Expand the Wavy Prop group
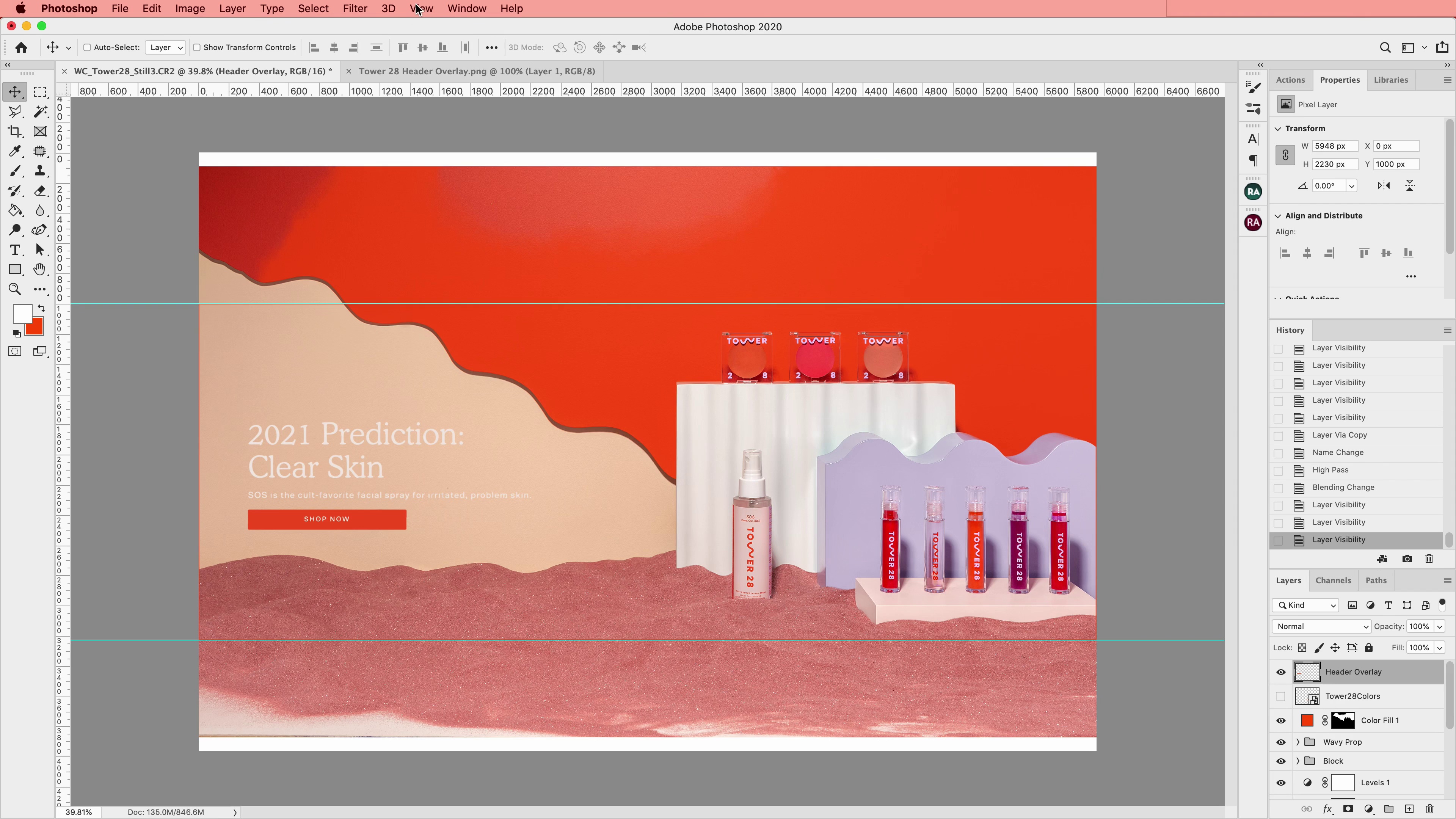The width and height of the screenshot is (1456, 819). [1298, 742]
